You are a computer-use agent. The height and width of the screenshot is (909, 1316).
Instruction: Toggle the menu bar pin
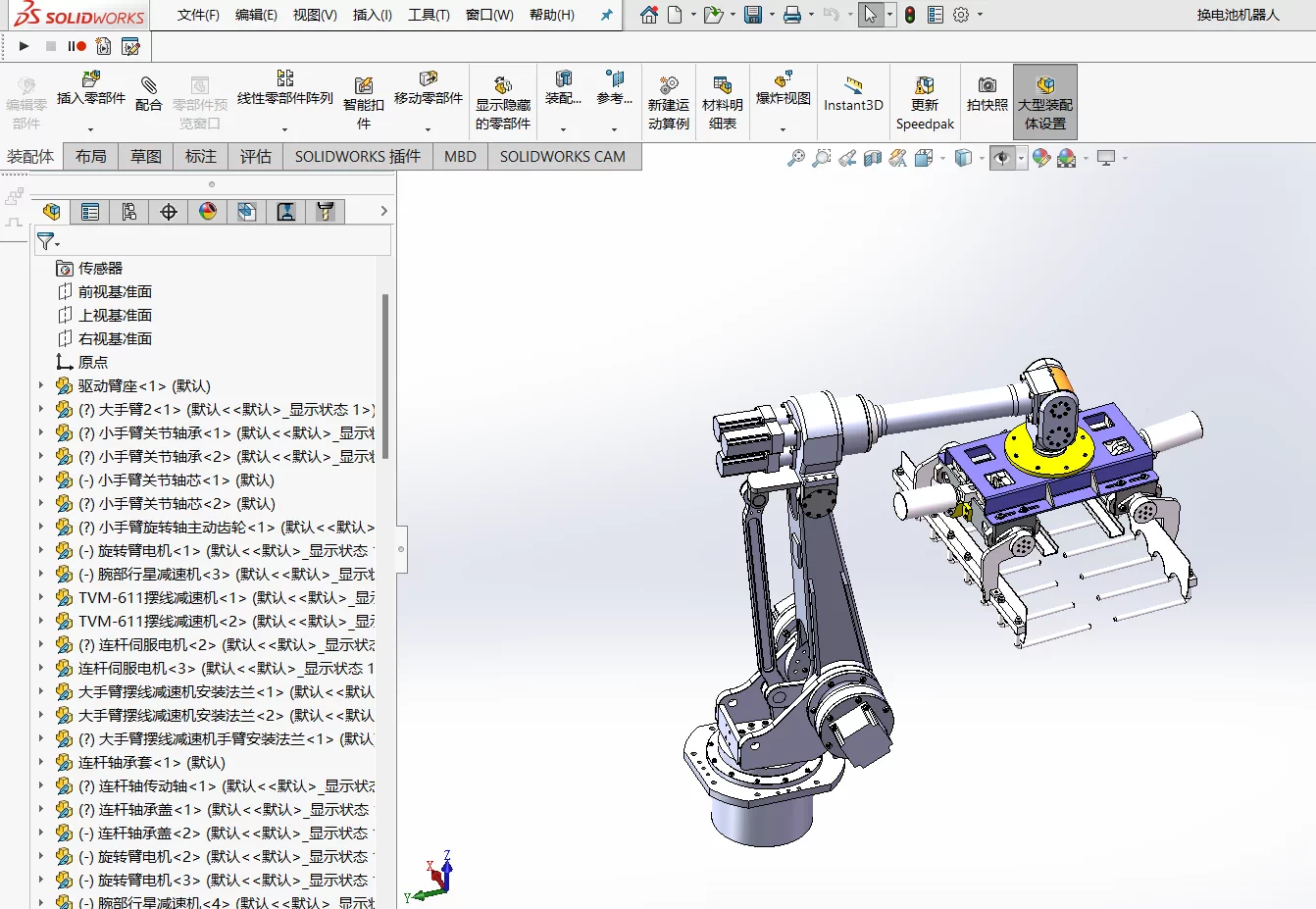[606, 15]
